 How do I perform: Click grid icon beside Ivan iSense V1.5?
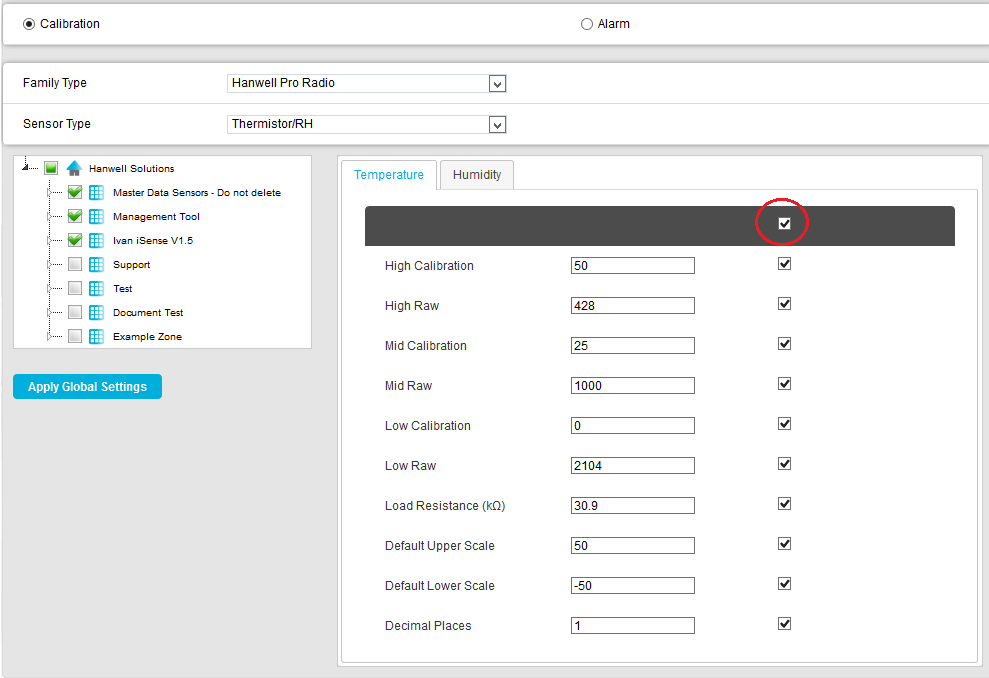(x=97, y=240)
